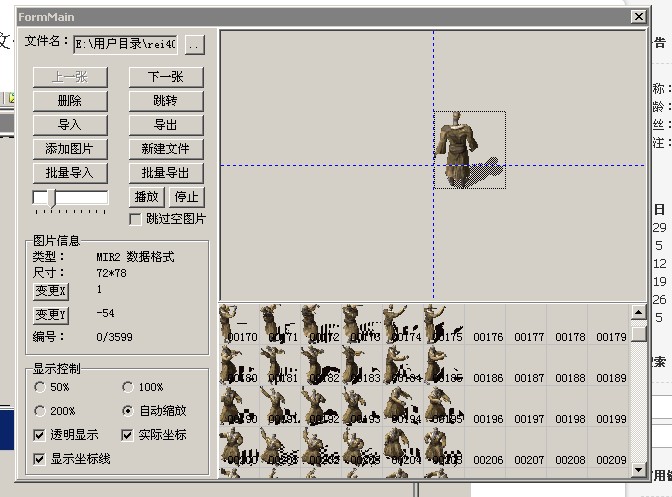Select sprite thumbnail 00191
This screenshot has width=672, height=497.
tap(280, 406)
